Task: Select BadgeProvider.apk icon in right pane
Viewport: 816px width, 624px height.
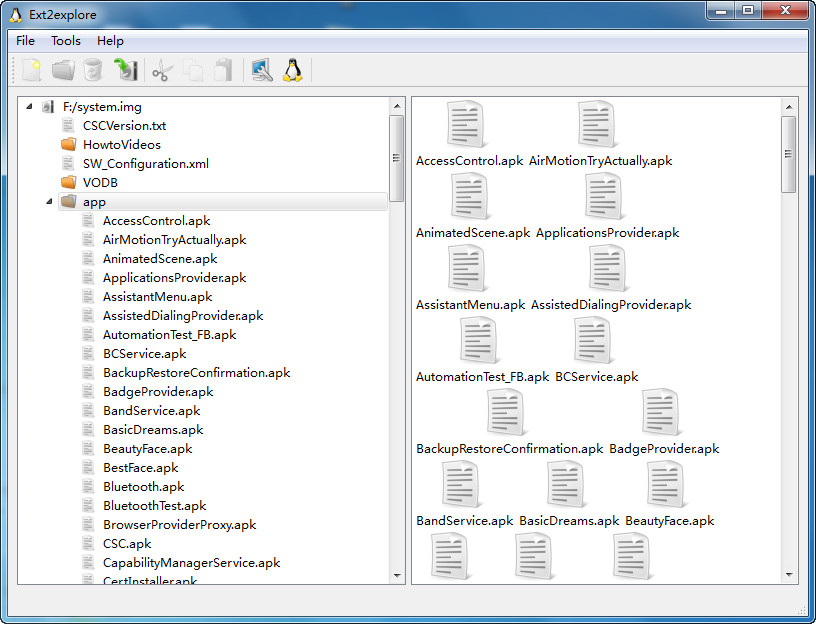Action: pos(661,412)
